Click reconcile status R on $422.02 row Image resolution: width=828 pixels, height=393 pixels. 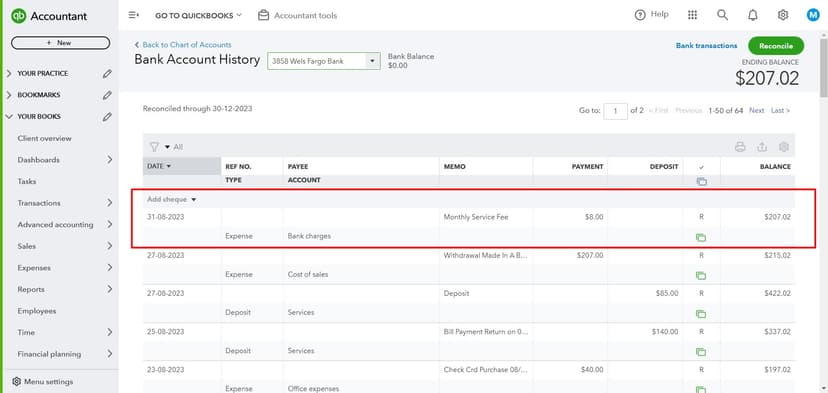[701, 293]
